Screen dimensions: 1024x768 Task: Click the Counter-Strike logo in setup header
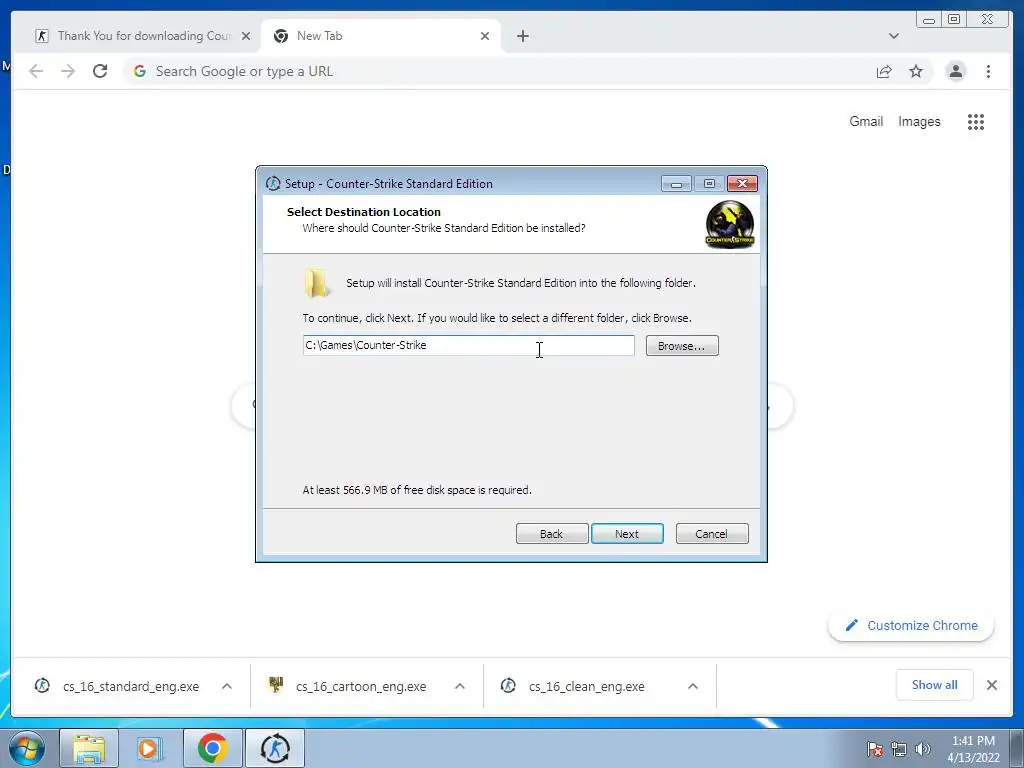(x=729, y=225)
